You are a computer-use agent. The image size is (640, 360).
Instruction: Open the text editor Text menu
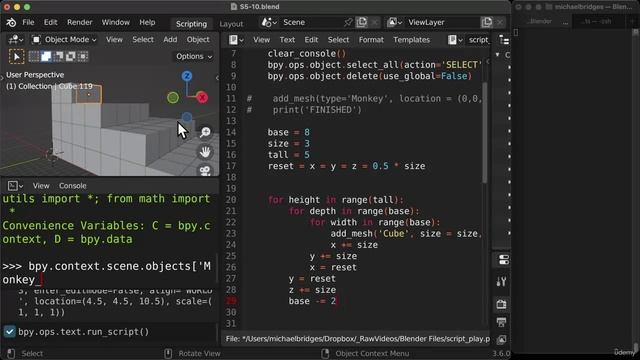287,40
